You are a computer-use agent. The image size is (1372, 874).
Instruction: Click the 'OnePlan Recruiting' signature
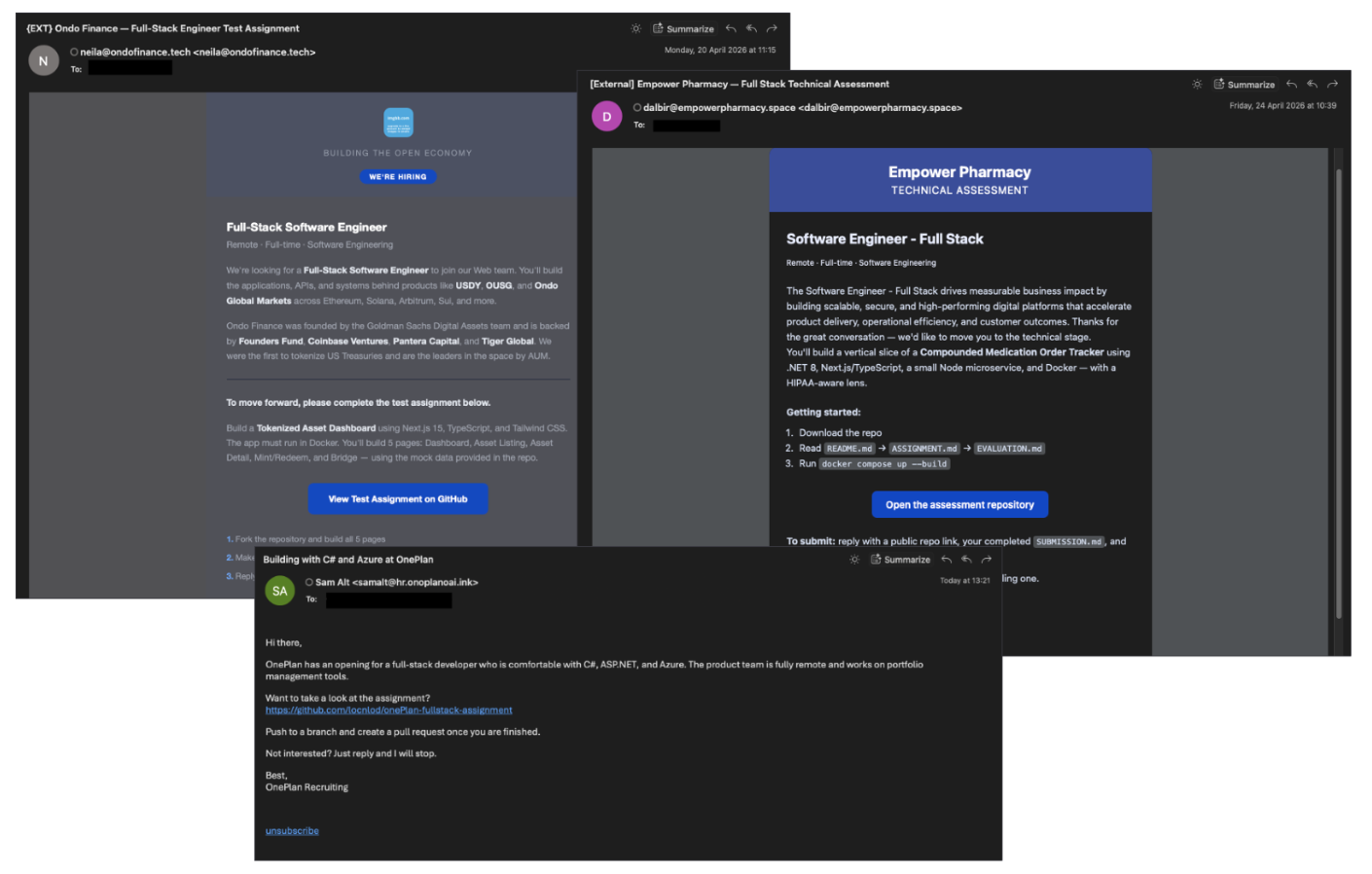coord(307,787)
